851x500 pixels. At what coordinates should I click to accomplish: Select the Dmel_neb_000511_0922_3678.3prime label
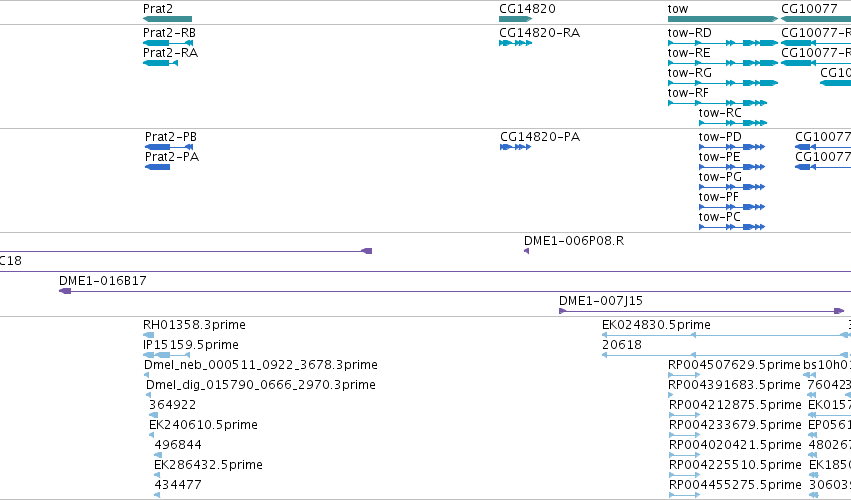[261, 365]
